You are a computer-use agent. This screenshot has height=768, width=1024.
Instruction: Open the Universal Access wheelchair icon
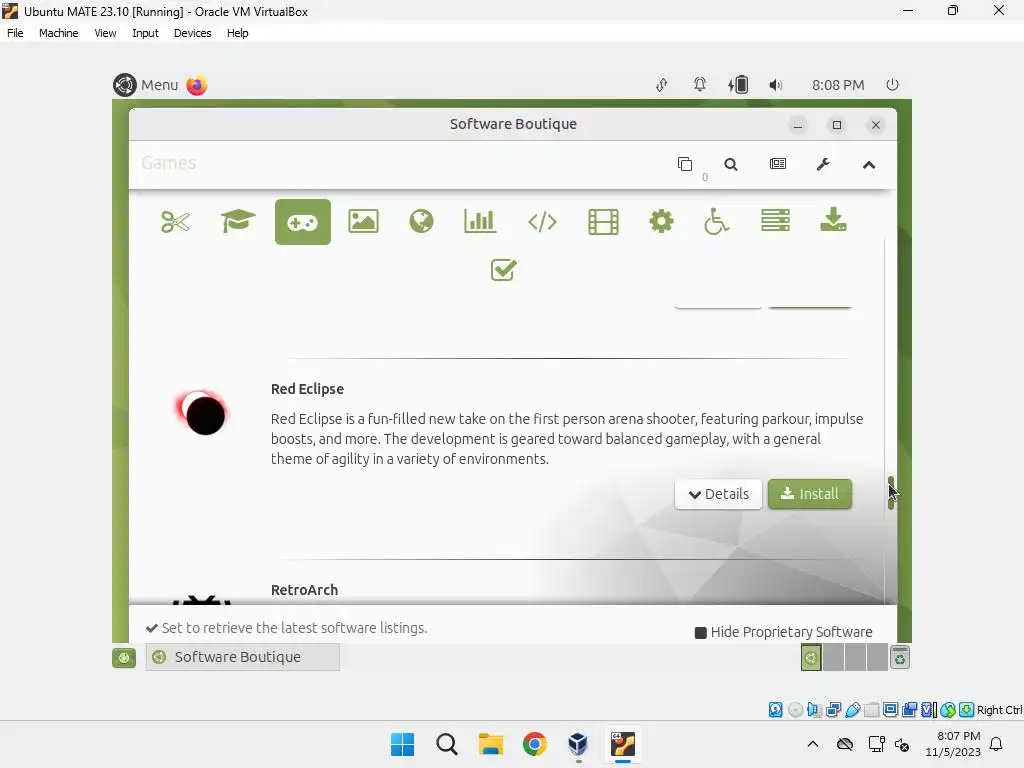[x=716, y=221]
